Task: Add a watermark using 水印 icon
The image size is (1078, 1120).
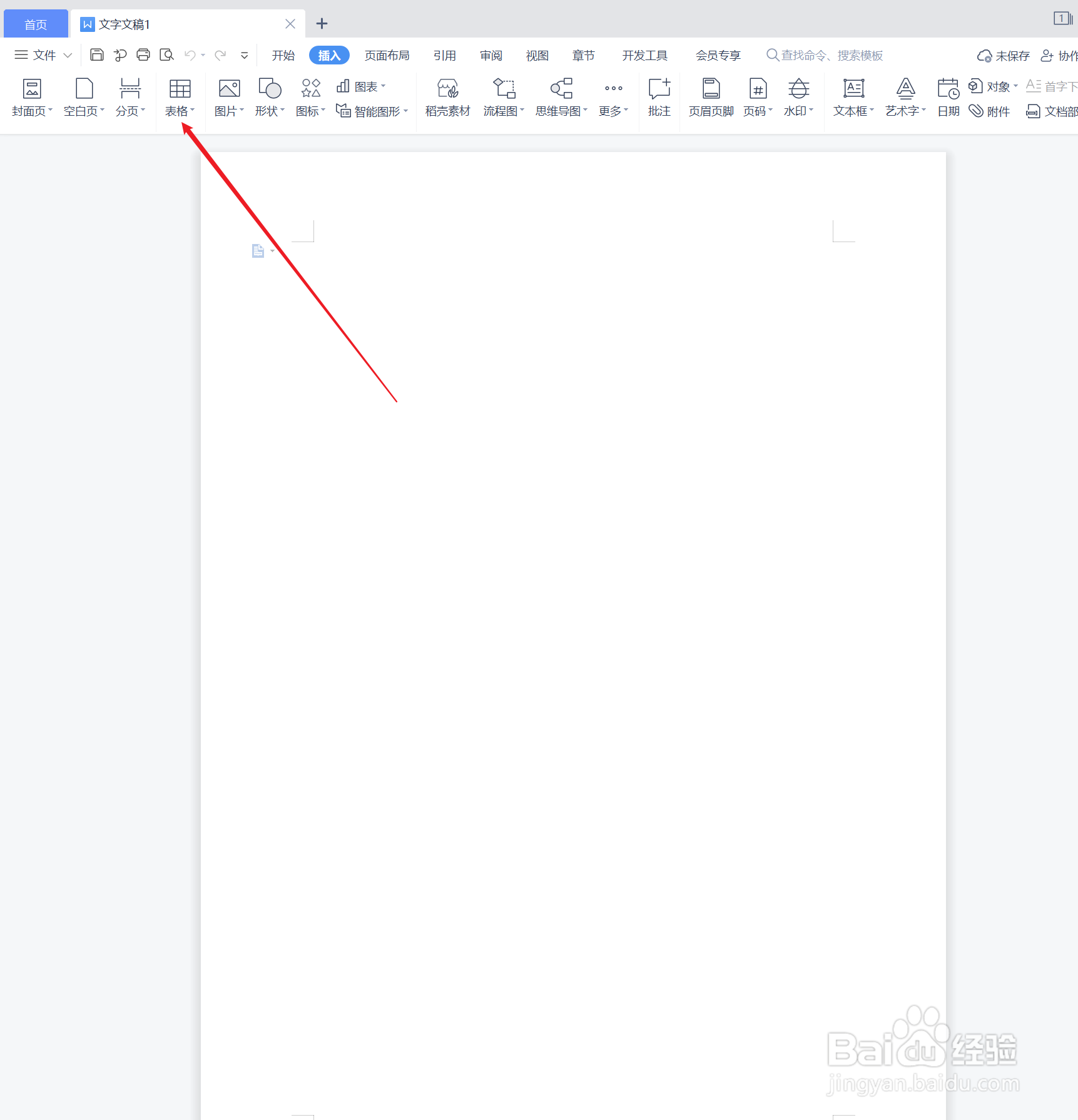Action: [798, 97]
